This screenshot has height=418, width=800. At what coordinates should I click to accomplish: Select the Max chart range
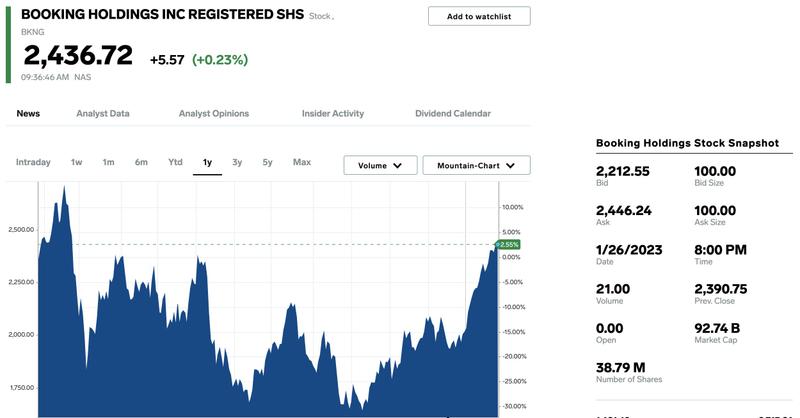point(302,162)
